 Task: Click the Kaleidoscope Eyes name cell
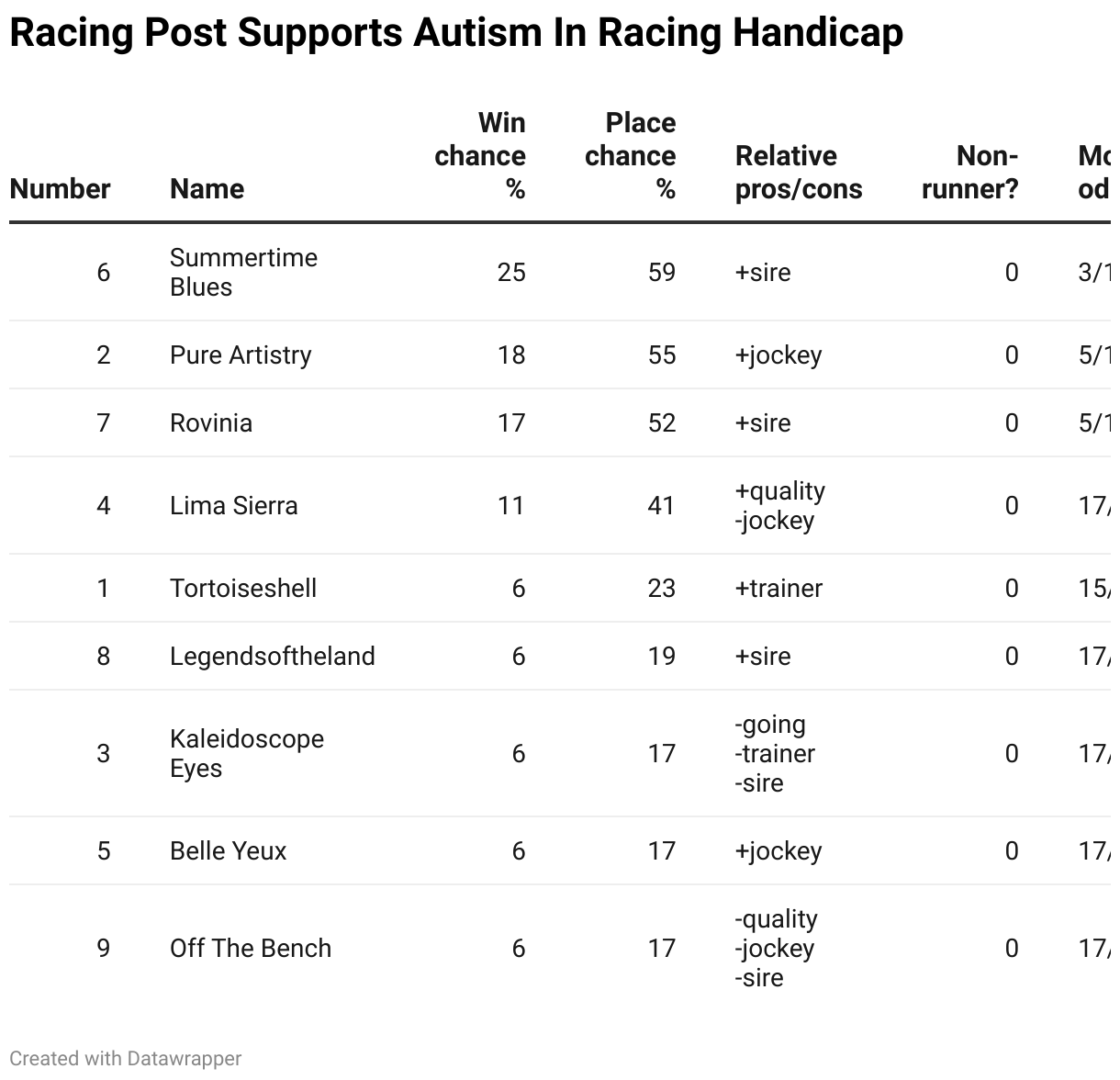coord(247,753)
